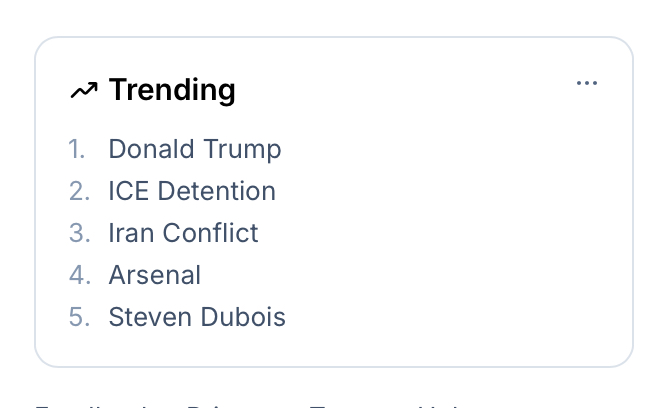Open the Help footer link
672x408 pixels.
click(x=445, y=405)
